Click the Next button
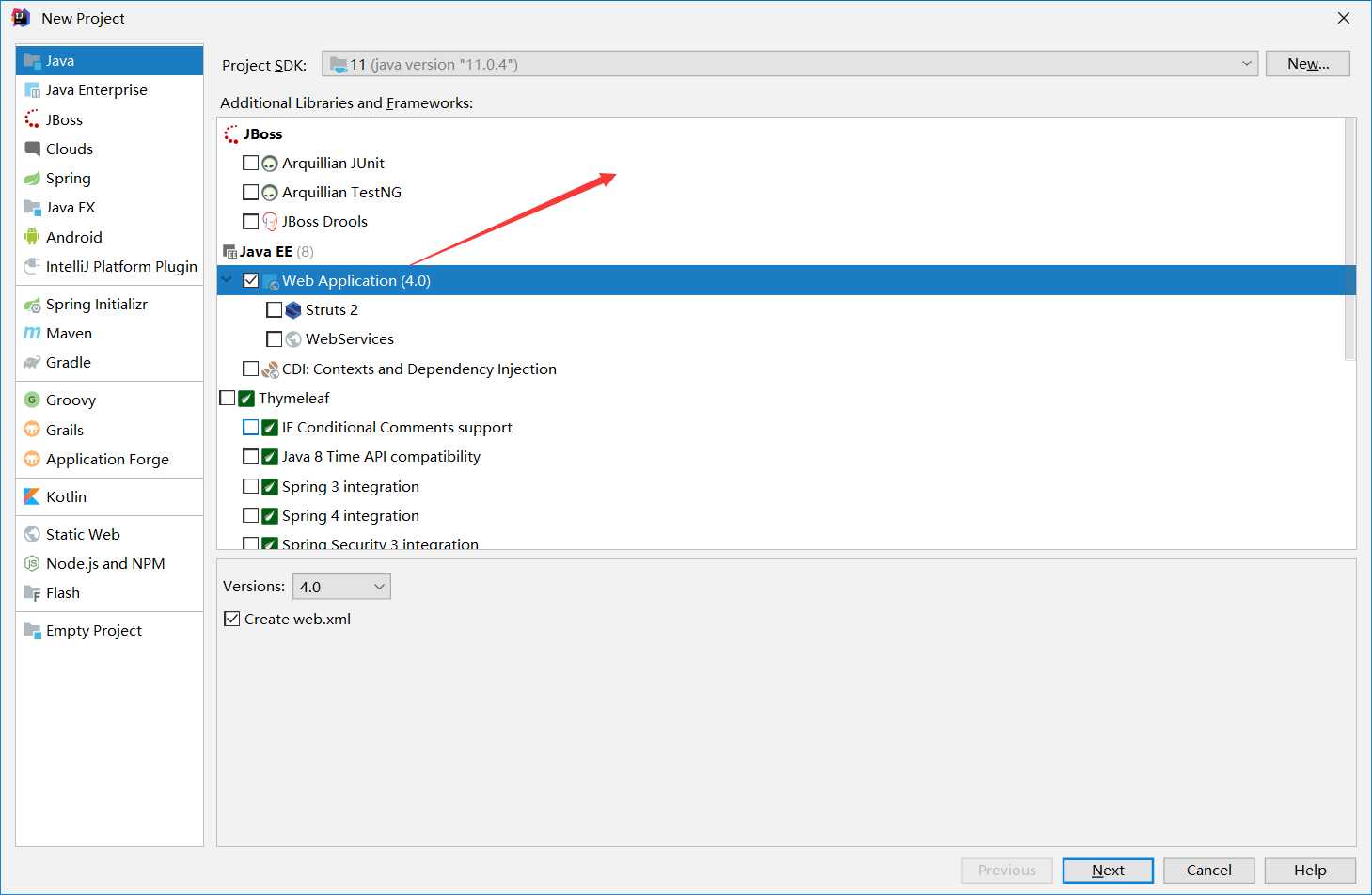Screen dimensions: 1372x895 (1108, 871)
